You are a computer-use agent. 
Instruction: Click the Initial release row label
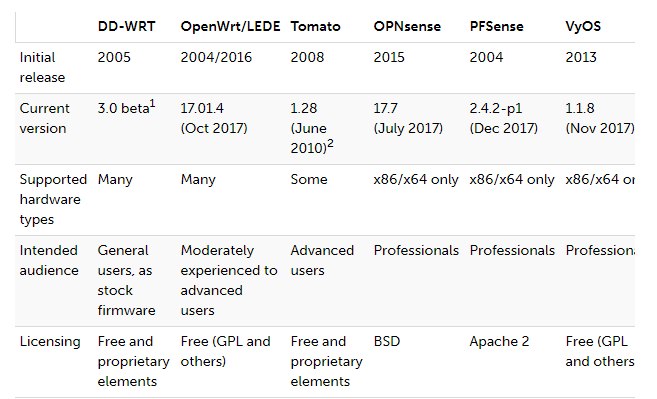42,67
